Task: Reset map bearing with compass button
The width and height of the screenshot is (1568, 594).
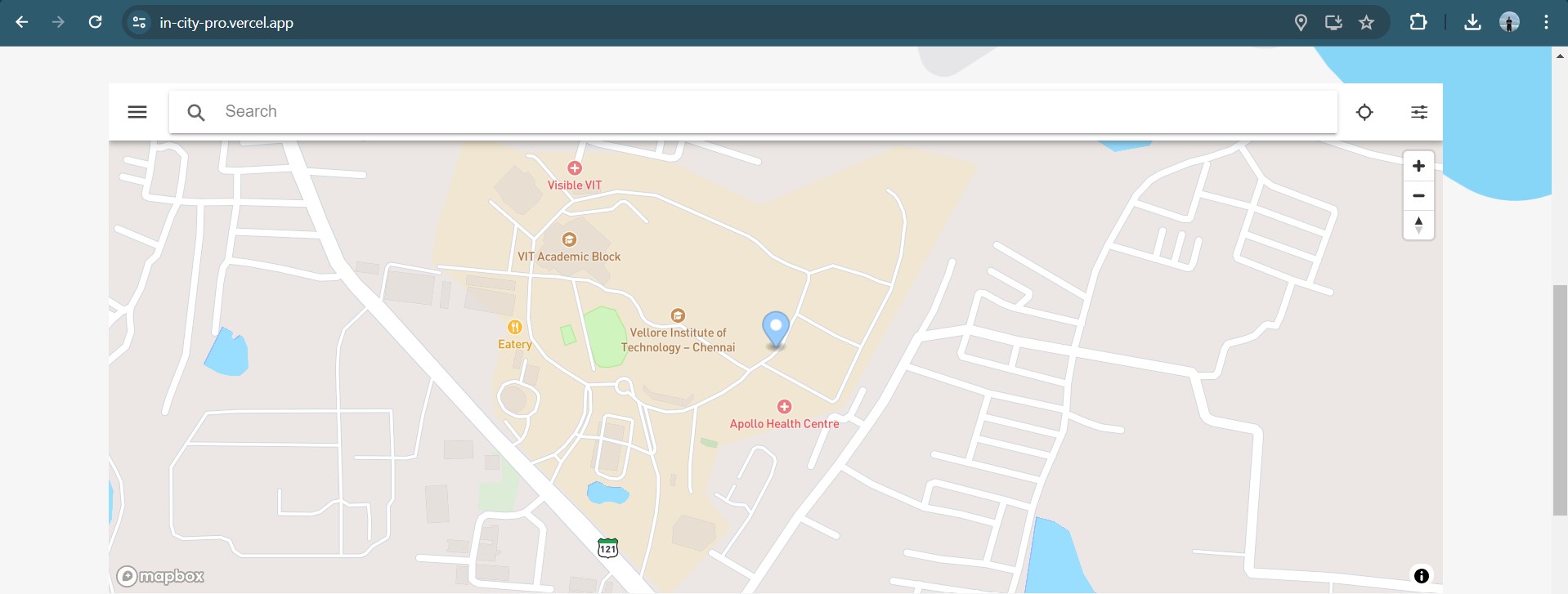Action: pyautogui.click(x=1418, y=225)
